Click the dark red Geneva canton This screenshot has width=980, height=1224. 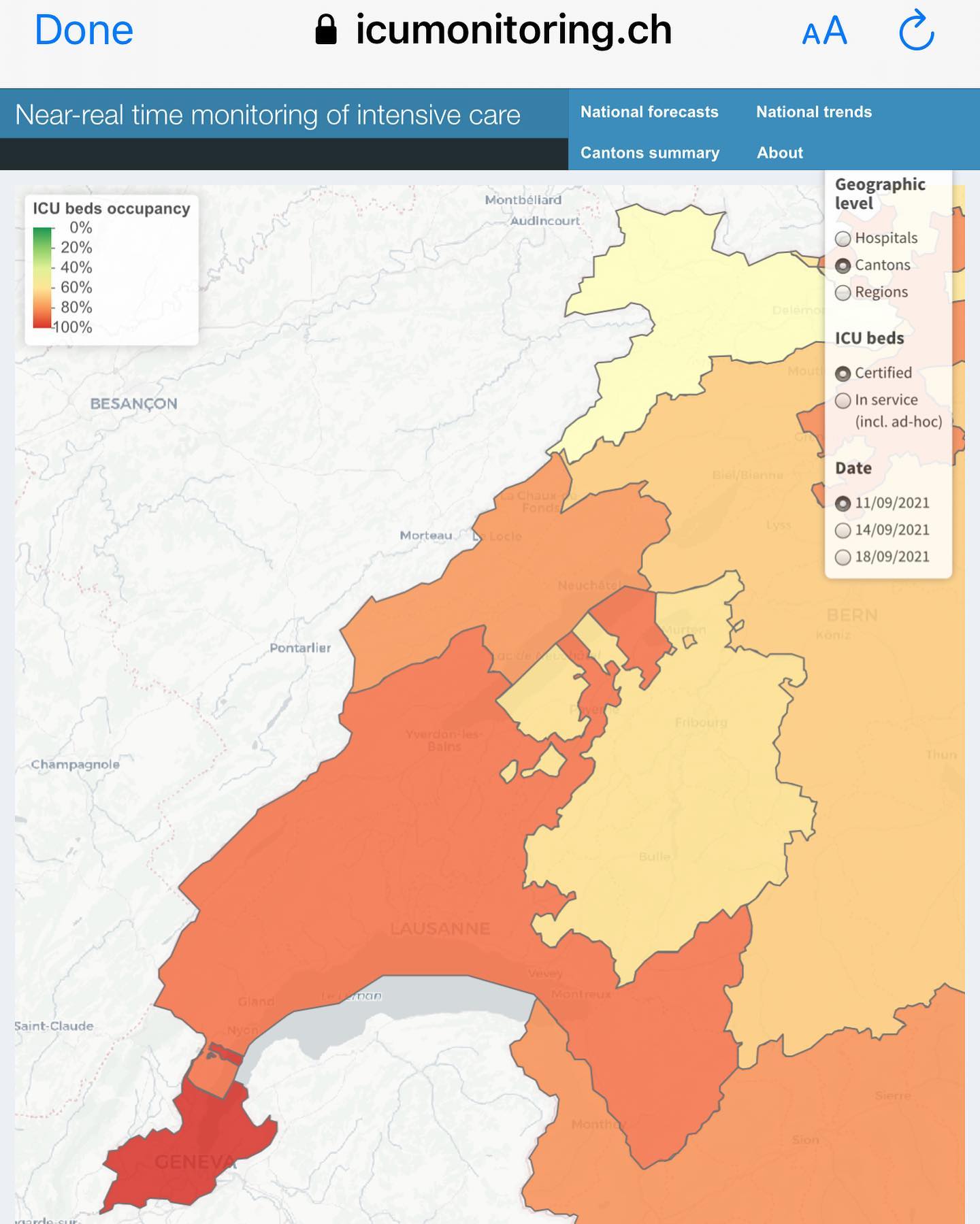point(184,1157)
